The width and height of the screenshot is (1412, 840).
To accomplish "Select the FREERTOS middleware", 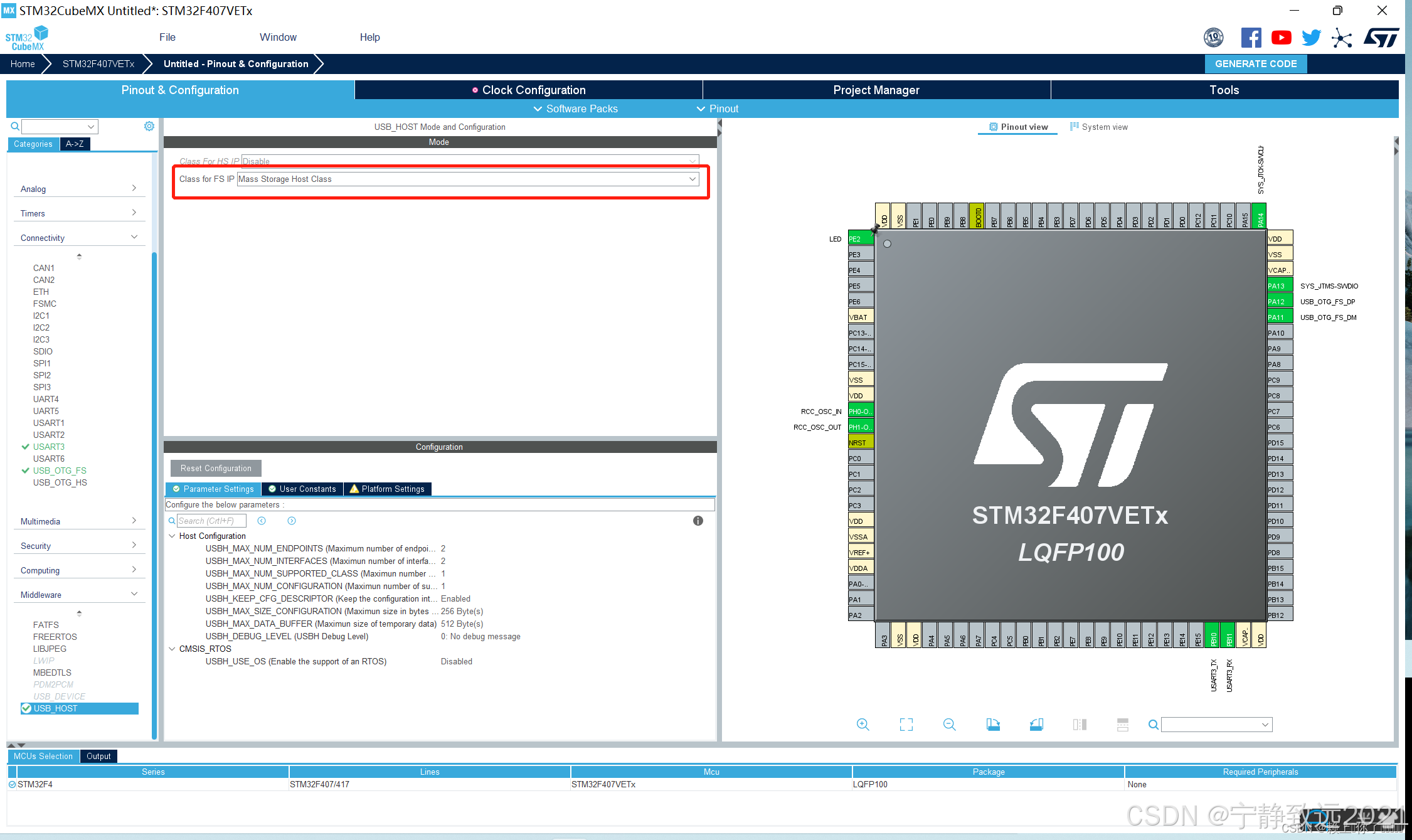I will coord(55,637).
